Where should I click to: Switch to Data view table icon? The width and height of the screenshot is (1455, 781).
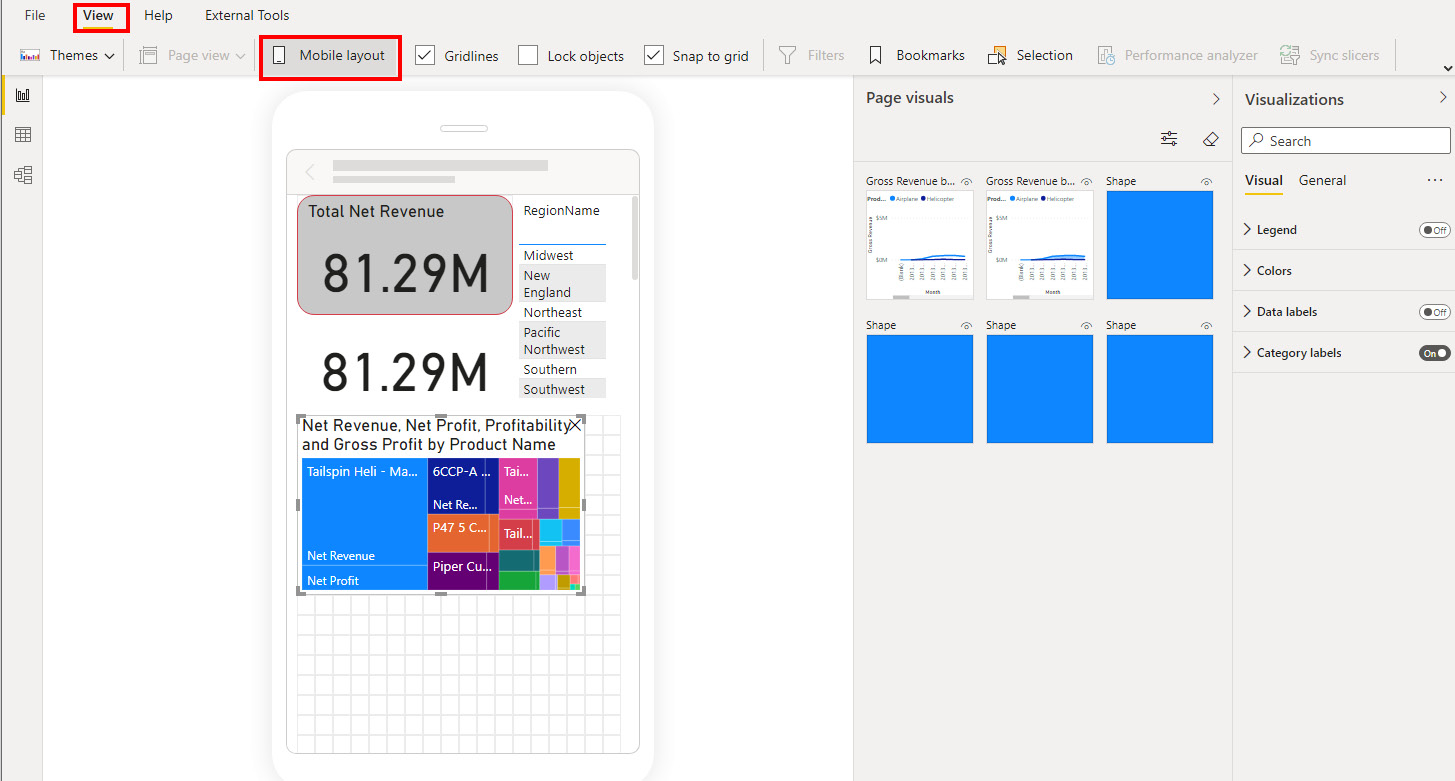click(x=22, y=135)
